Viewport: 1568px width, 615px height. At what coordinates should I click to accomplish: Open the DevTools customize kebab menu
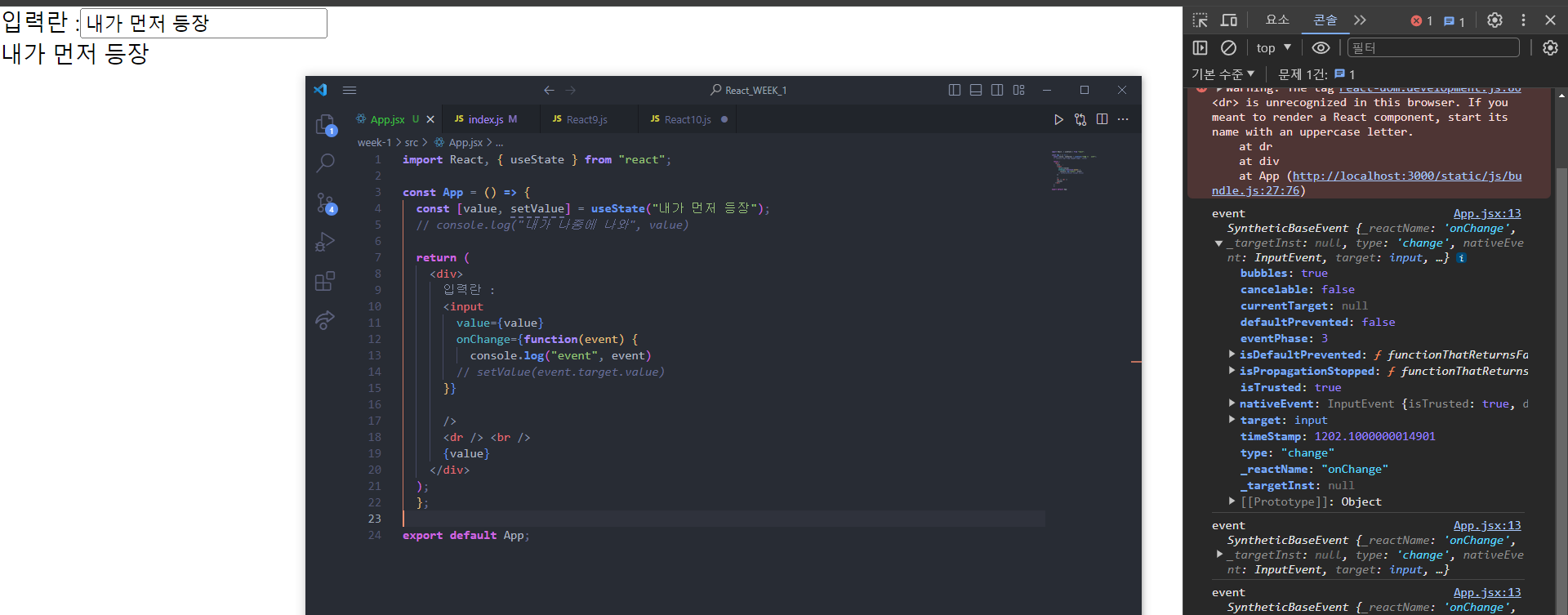click(x=1523, y=20)
